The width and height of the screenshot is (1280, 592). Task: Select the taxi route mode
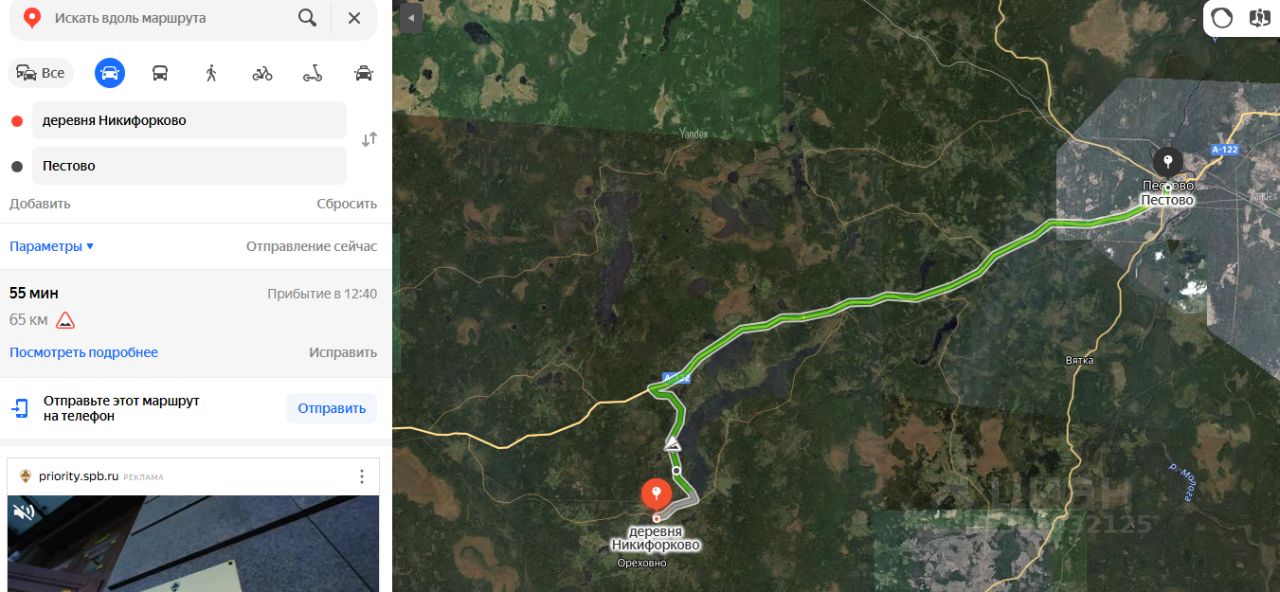pos(364,73)
